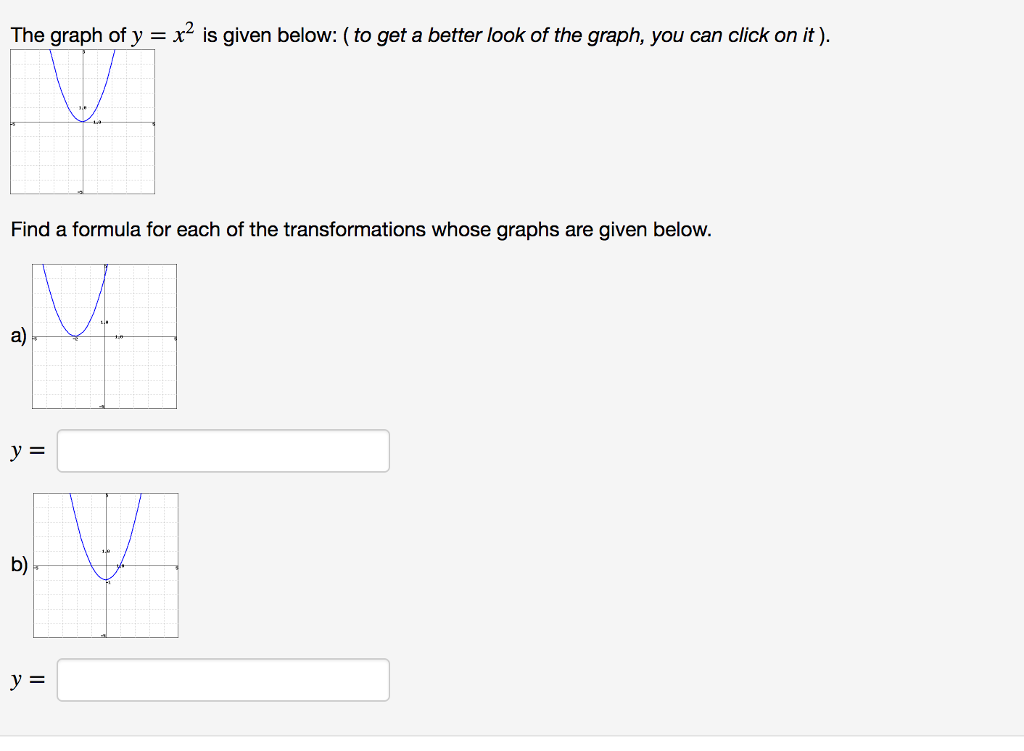Screen dimensions: 1024x751
Task: Click the italic hint about clicking the graph
Action: tap(586, 35)
